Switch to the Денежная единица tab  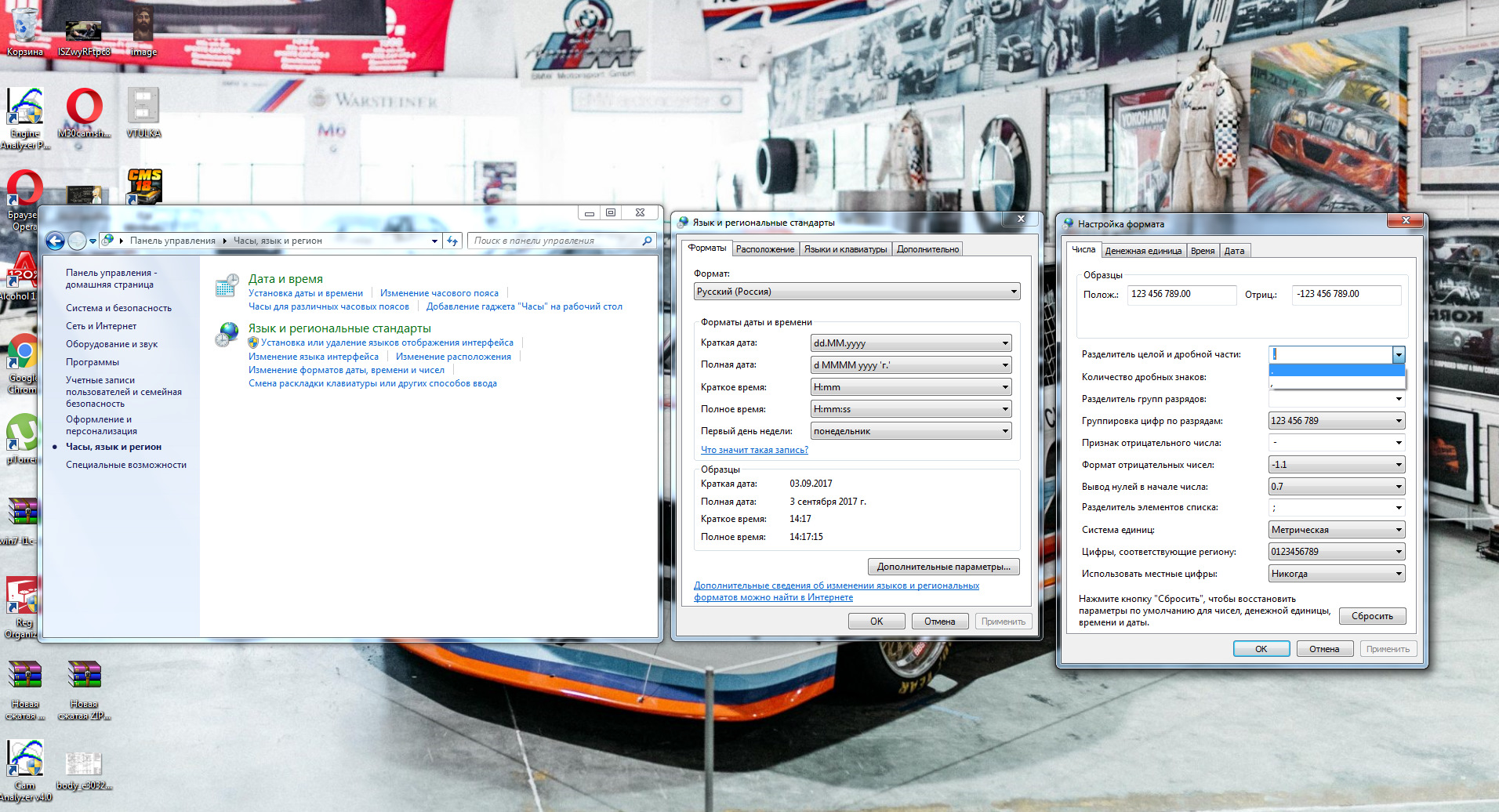coord(1143,251)
